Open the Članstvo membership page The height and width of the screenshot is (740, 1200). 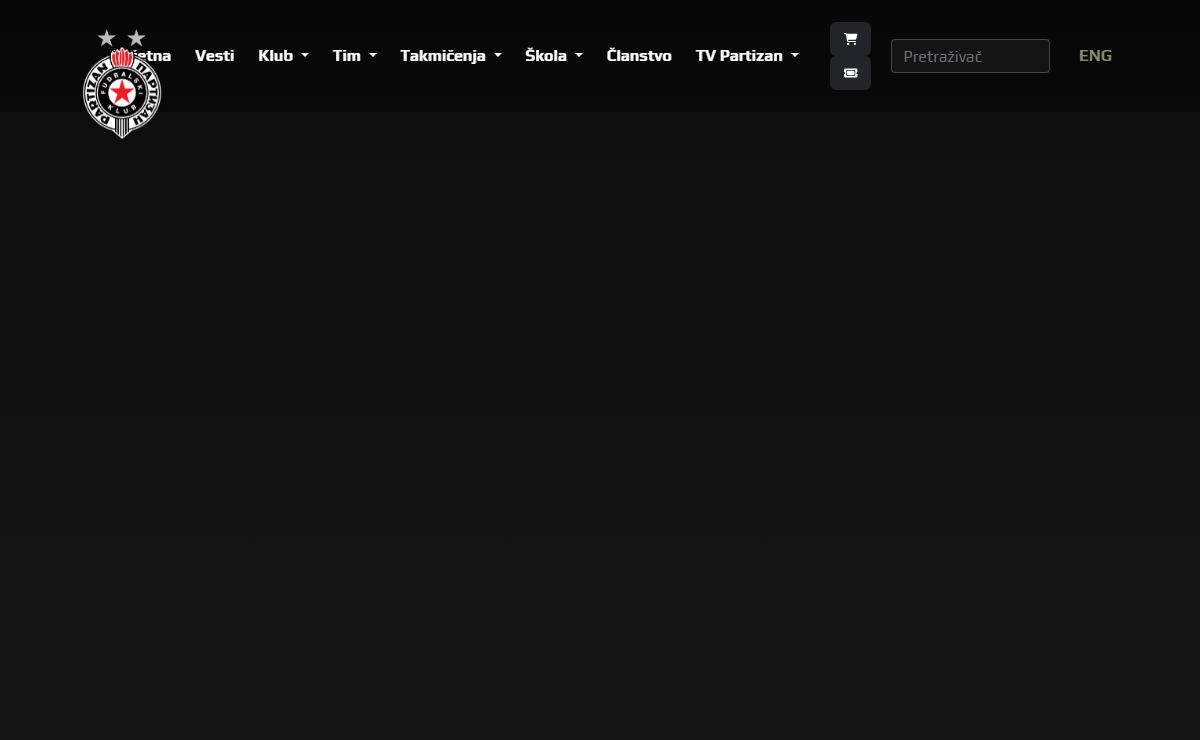[639, 56]
